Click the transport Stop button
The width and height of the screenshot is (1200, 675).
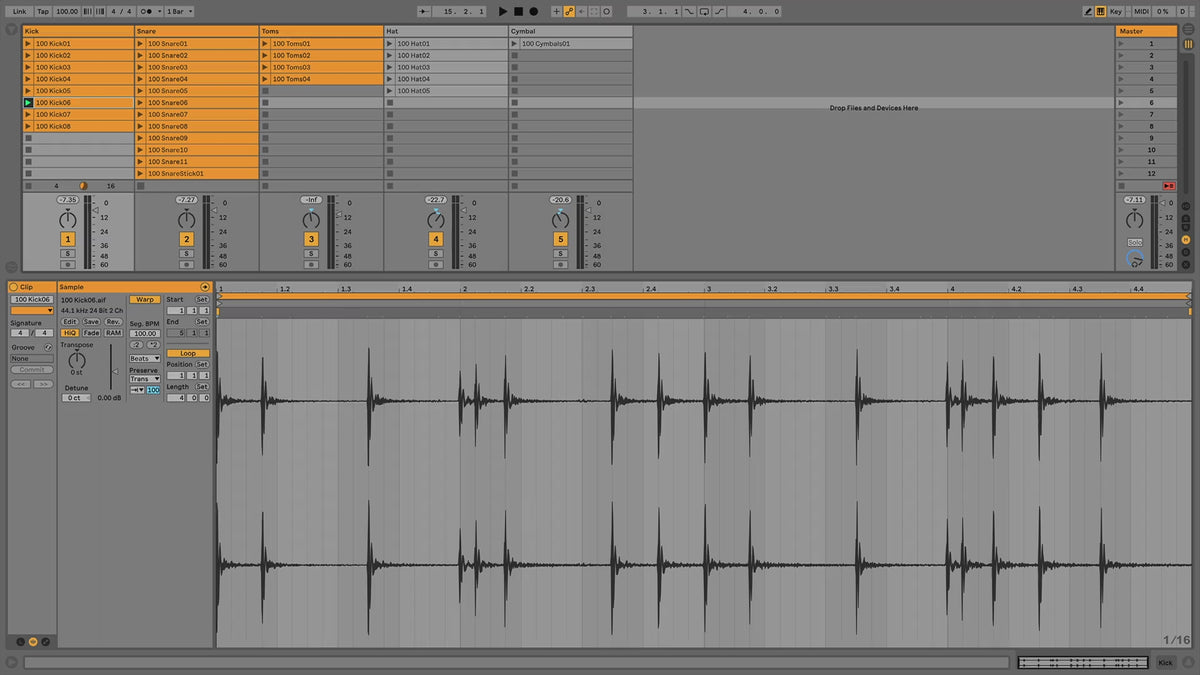(x=518, y=11)
